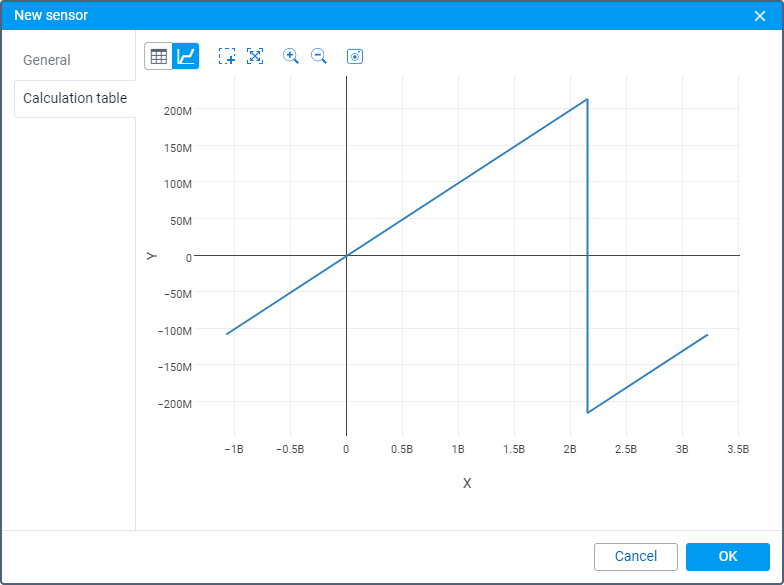
Task: Click the 2B X-axis label
Action: 570,449
